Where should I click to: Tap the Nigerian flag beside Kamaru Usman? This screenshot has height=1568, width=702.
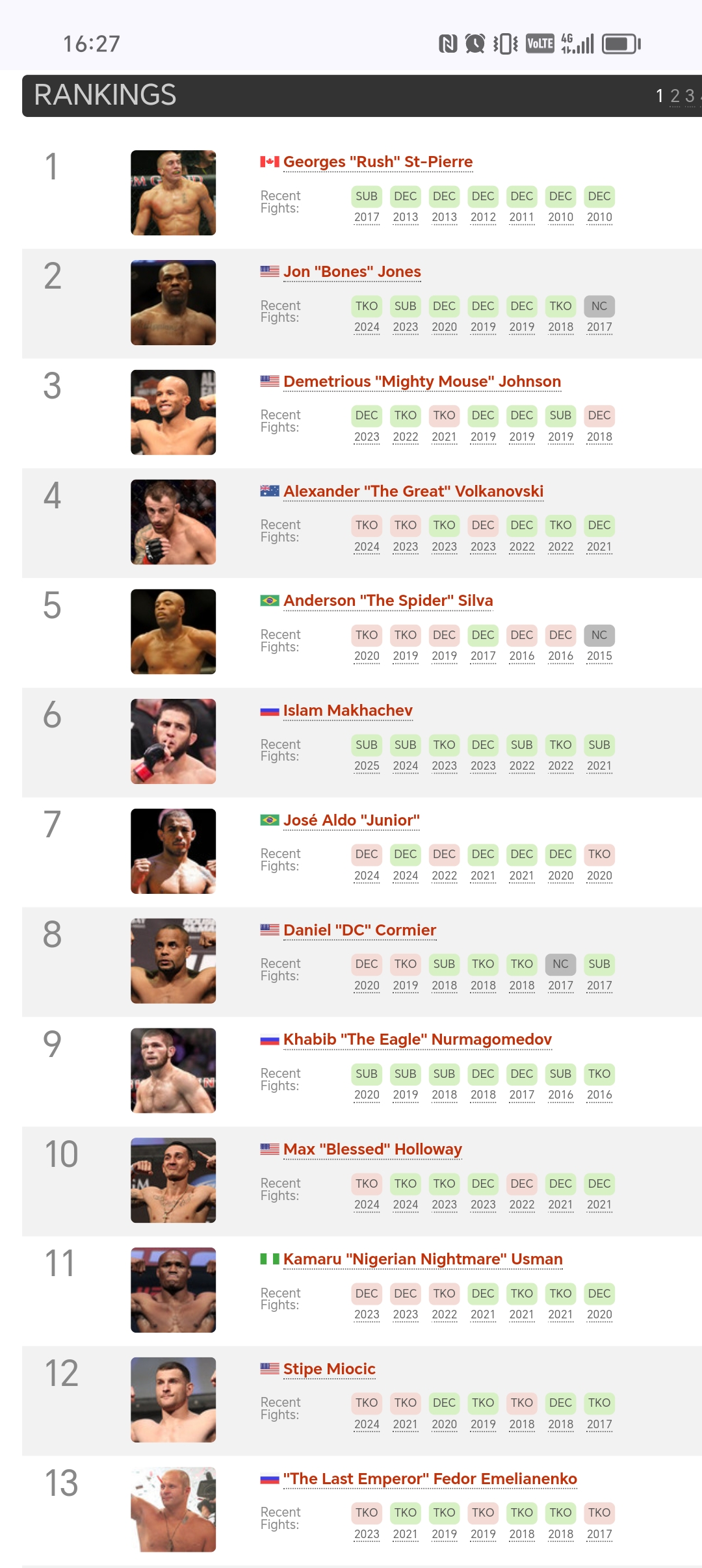pos(270,1259)
